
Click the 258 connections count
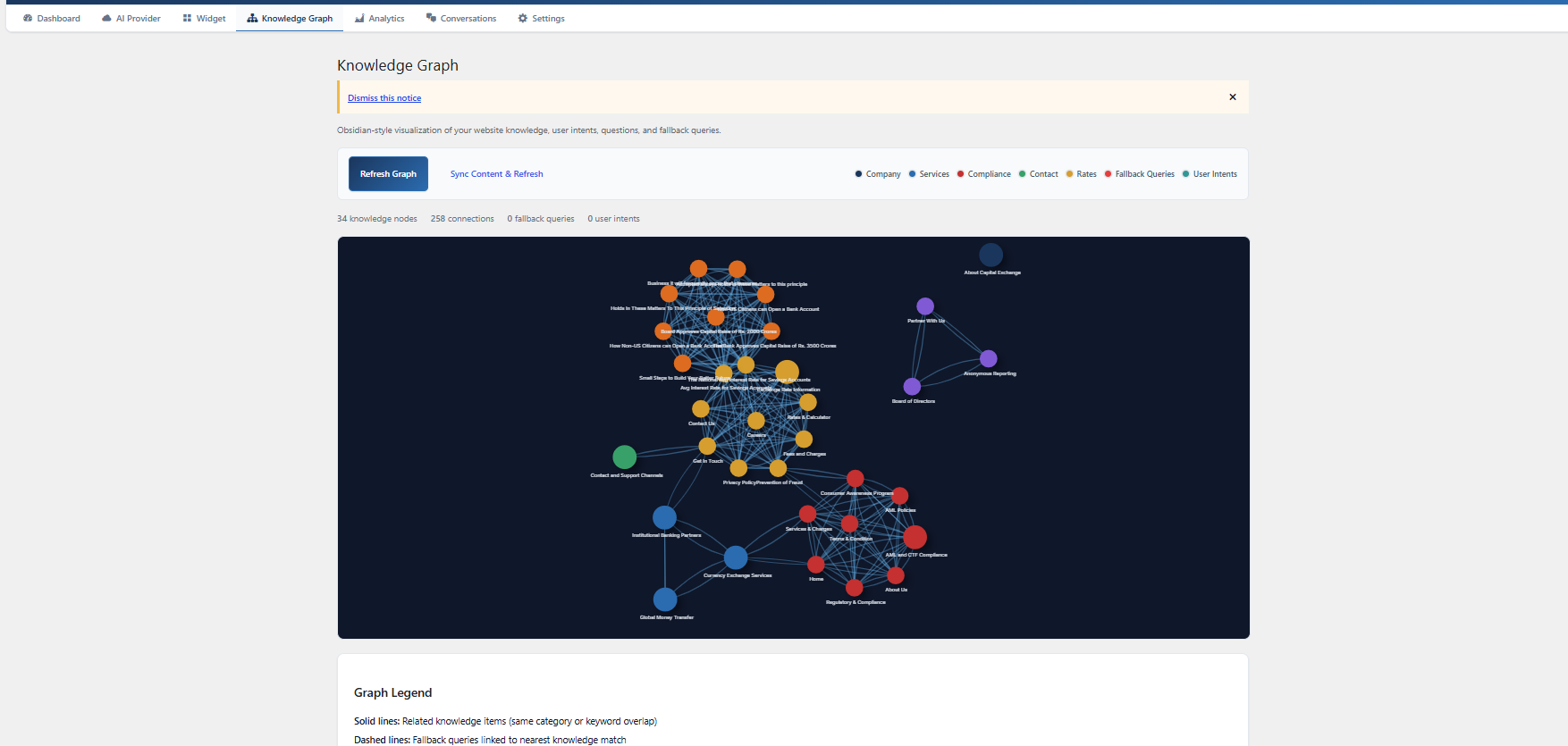(462, 219)
